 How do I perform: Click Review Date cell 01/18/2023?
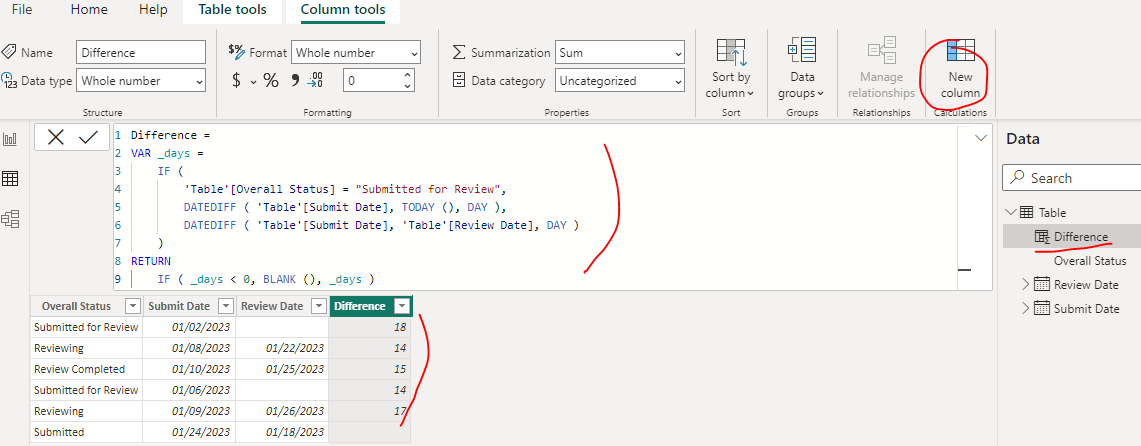point(282,432)
